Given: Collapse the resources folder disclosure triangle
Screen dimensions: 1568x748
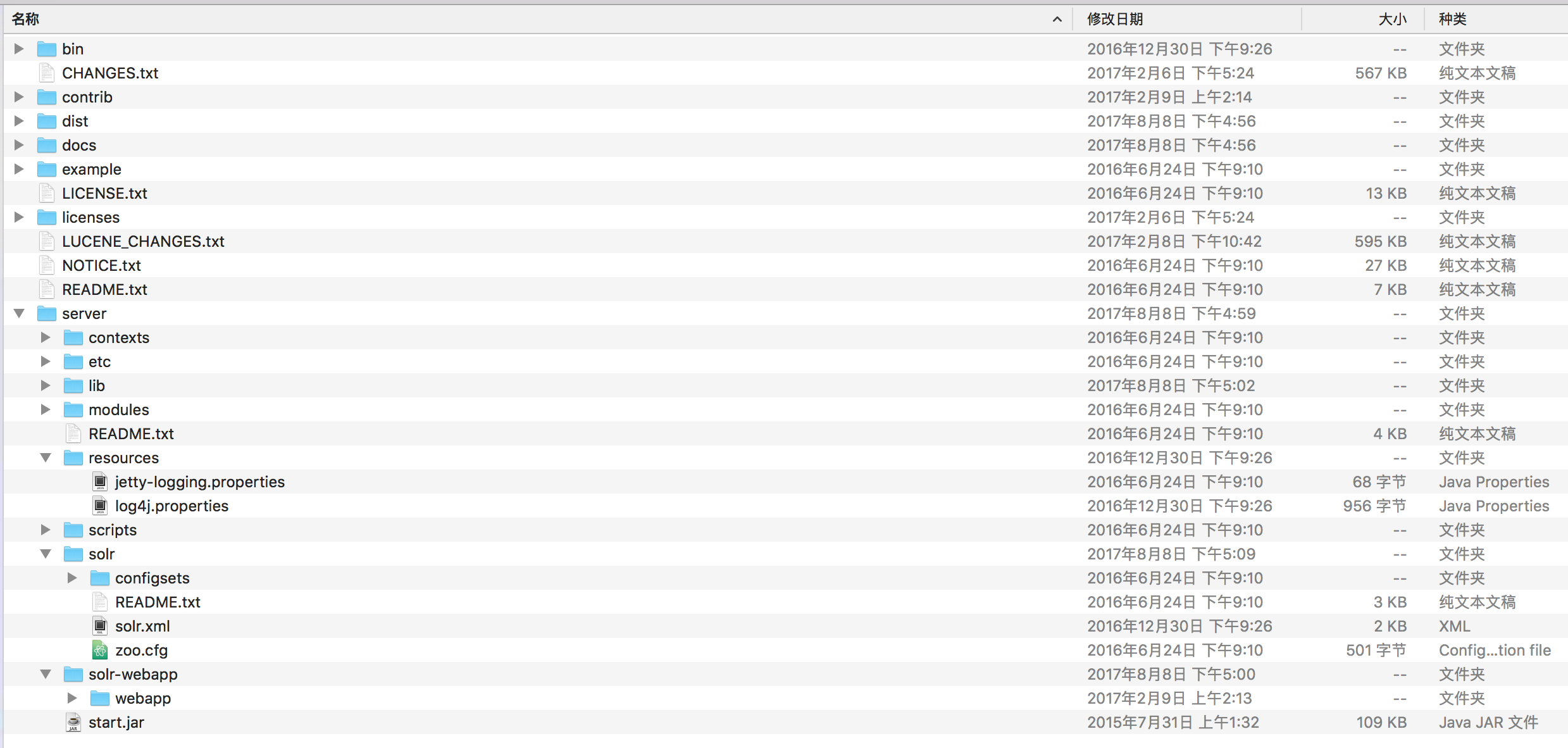Looking at the screenshot, I should tap(46, 458).
